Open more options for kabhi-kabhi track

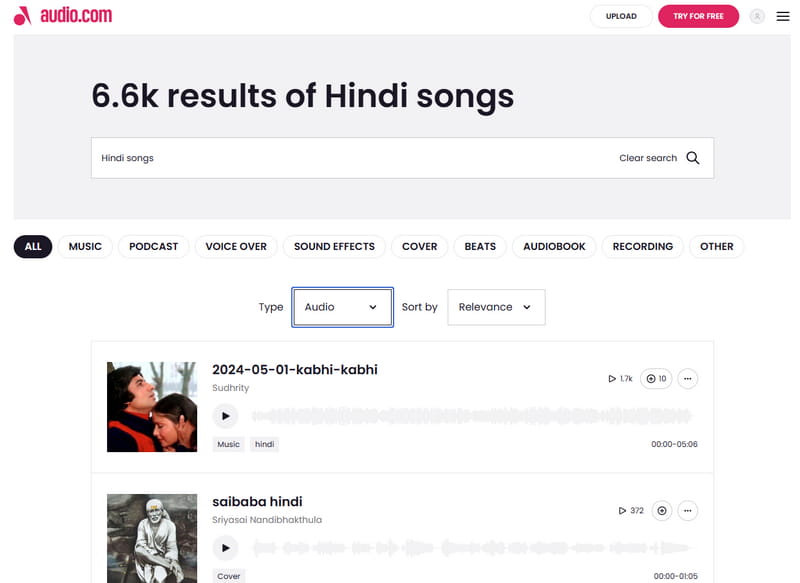(687, 378)
